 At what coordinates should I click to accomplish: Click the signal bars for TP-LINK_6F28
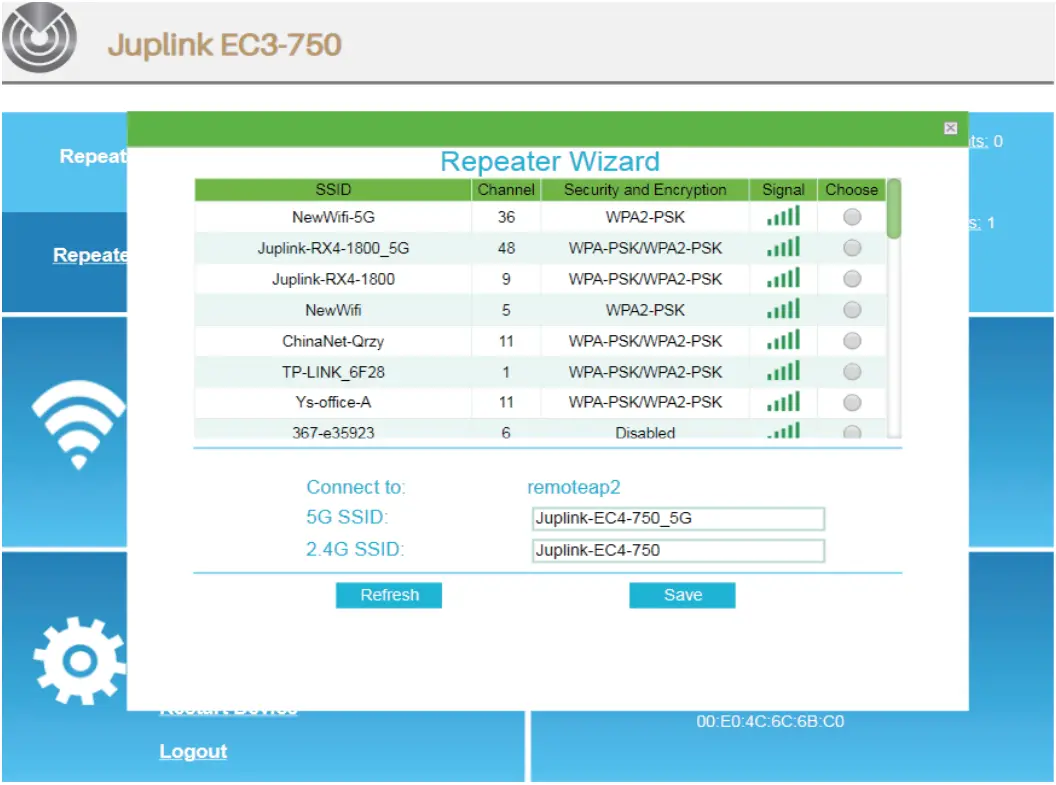pyautogui.click(x=782, y=371)
